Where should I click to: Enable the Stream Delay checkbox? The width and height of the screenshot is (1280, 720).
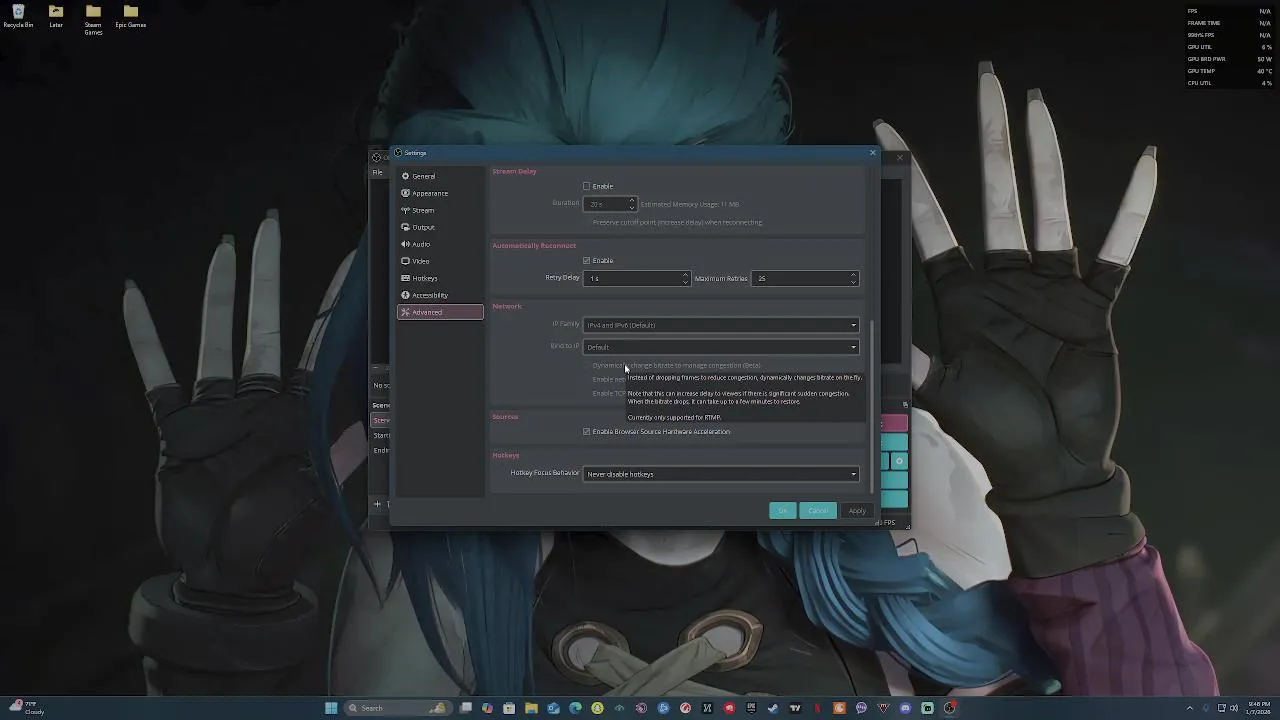(587, 186)
